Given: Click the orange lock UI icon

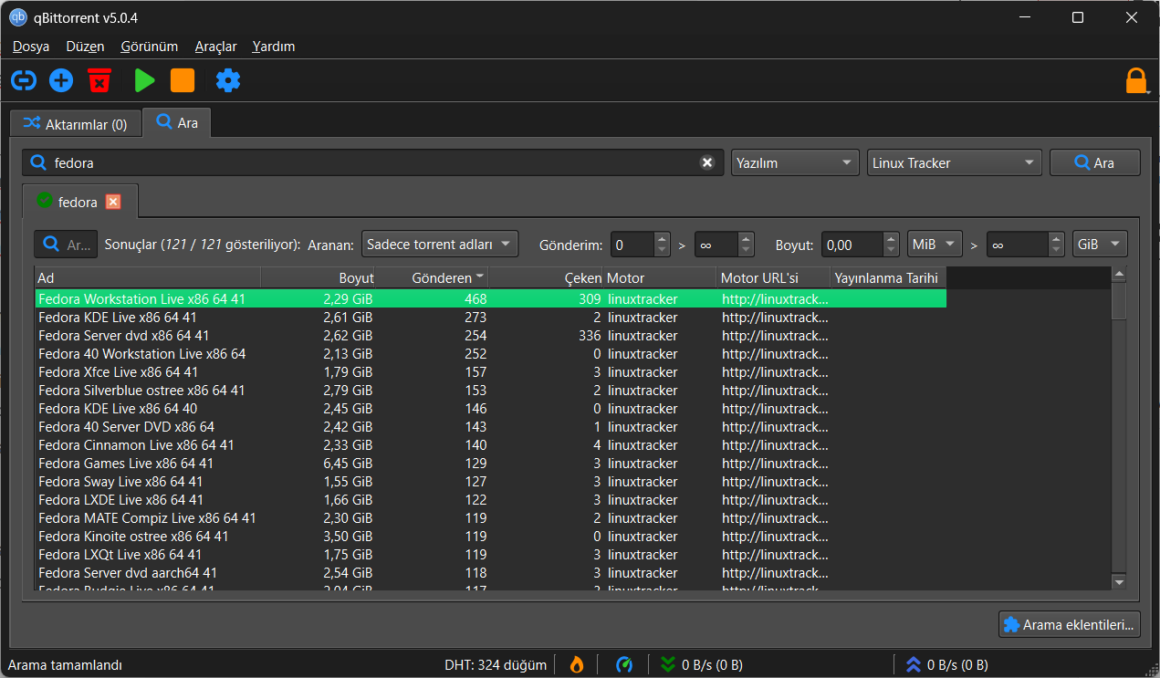Looking at the screenshot, I should pyautogui.click(x=1136, y=80).
